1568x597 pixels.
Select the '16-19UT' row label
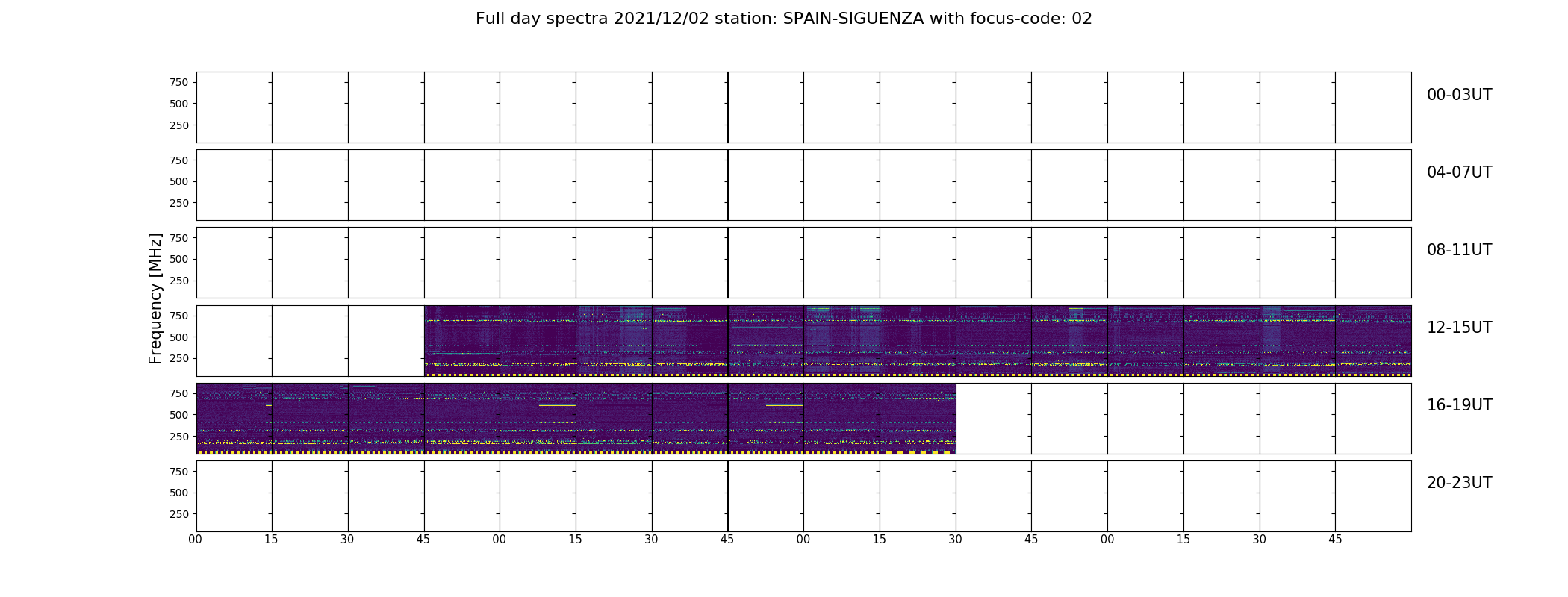click(1459, 405)
